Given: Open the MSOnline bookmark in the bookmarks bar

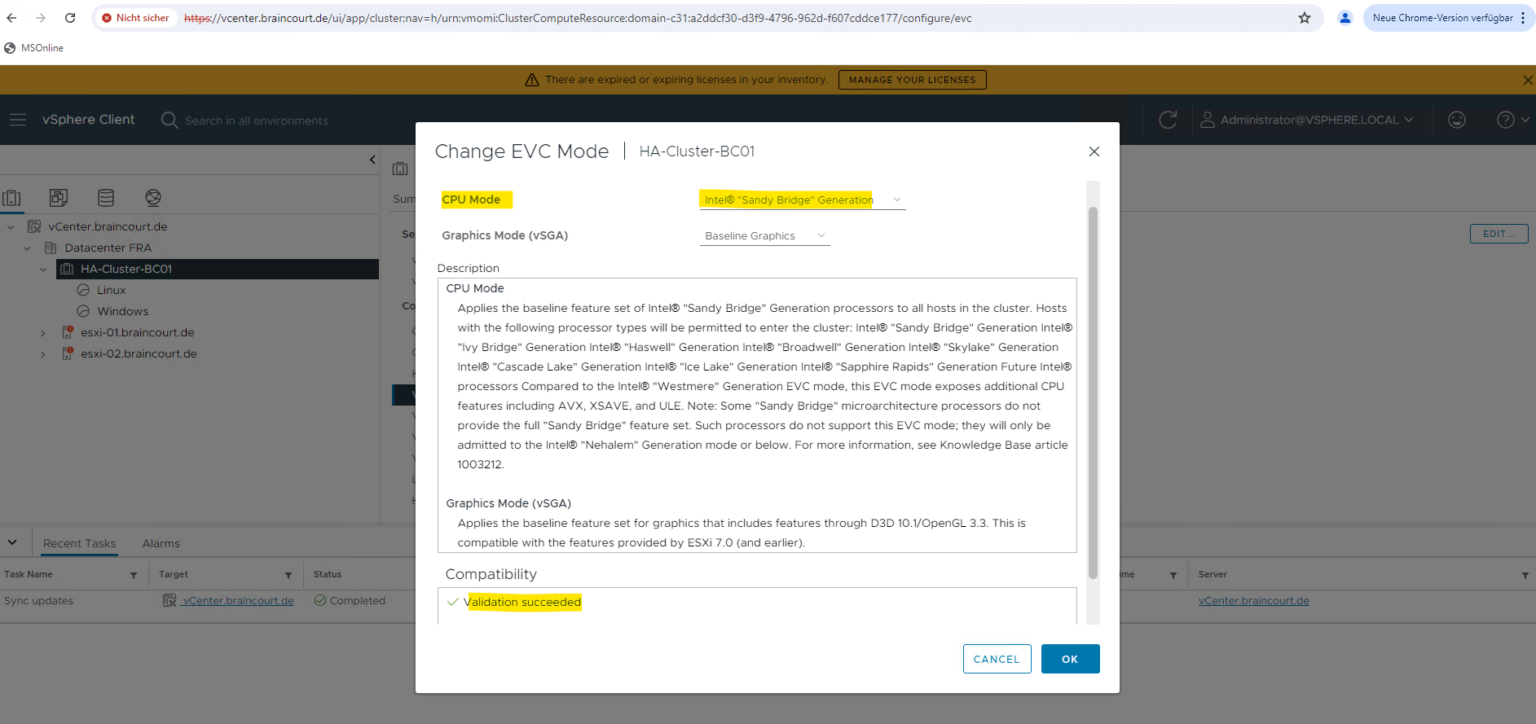Looking at the screenshot, I should point(36,47).
